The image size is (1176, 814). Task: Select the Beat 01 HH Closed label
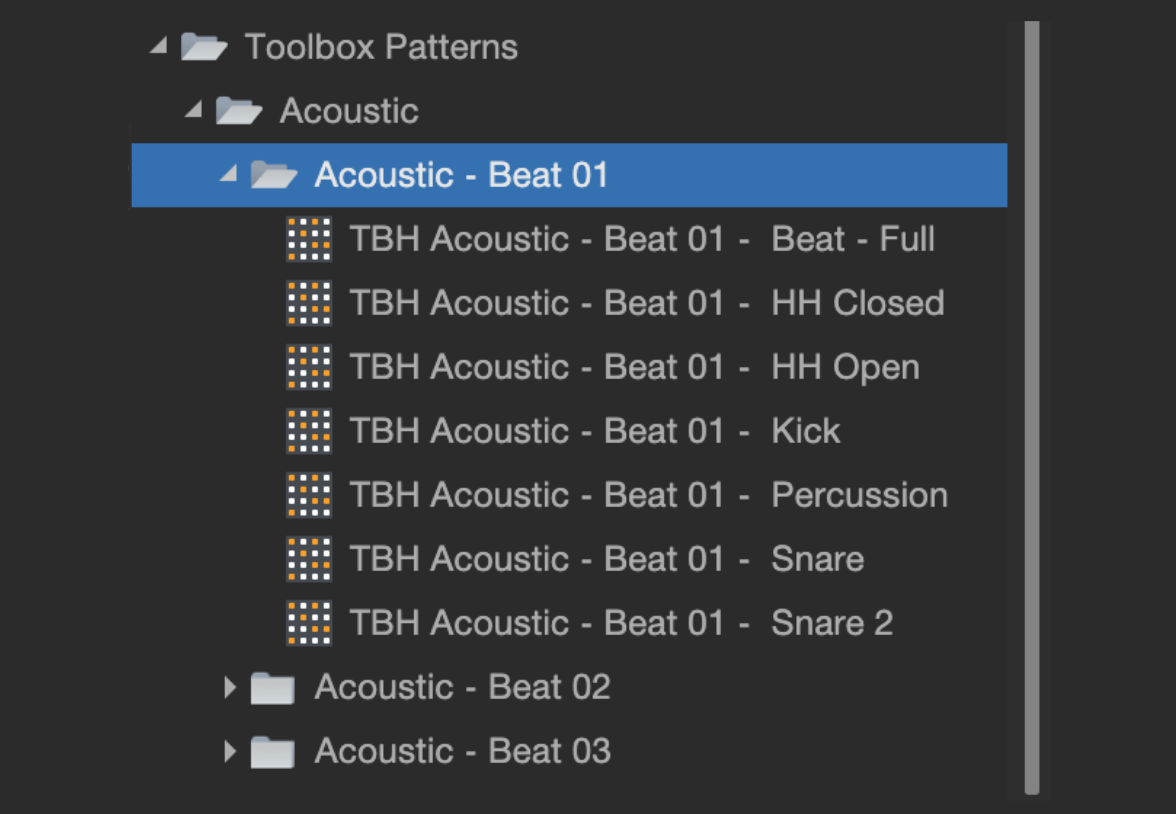(x=646, y=303)
